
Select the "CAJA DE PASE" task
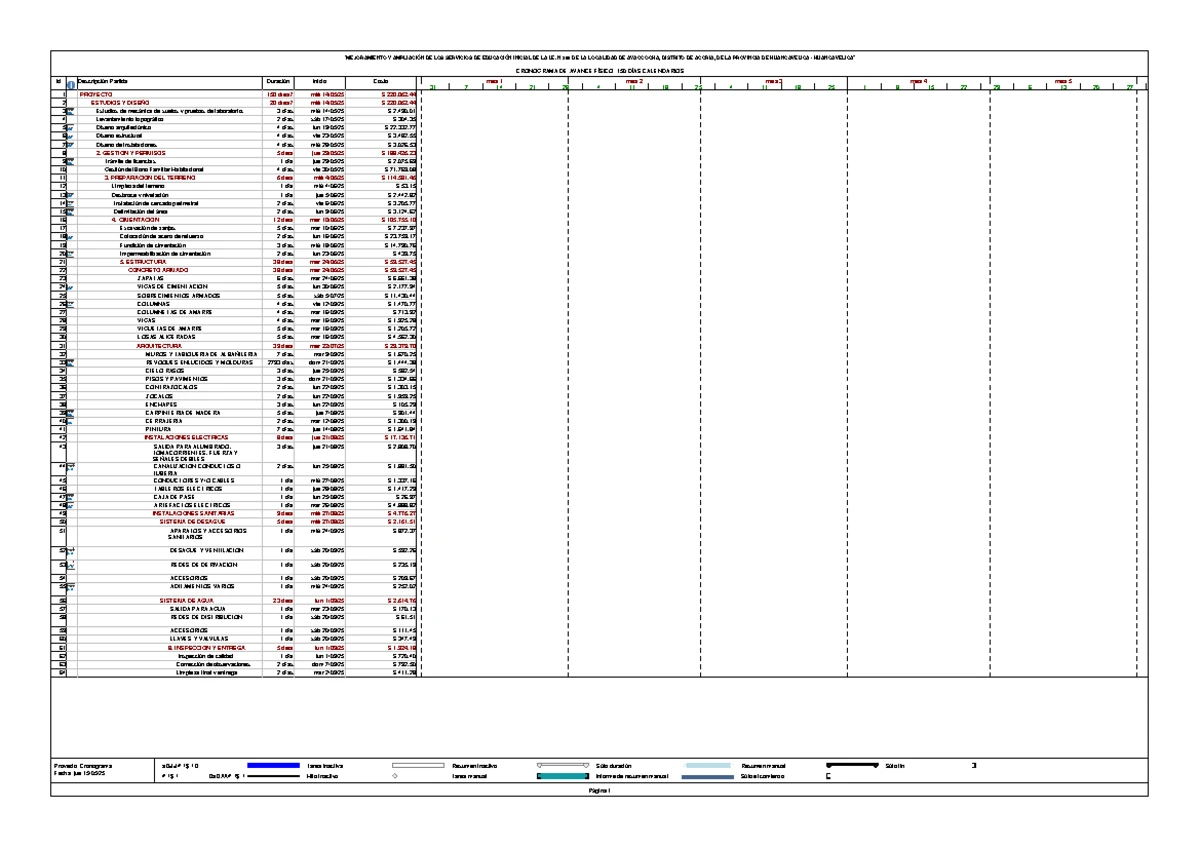pyautogui.click(x=173, y=497)
